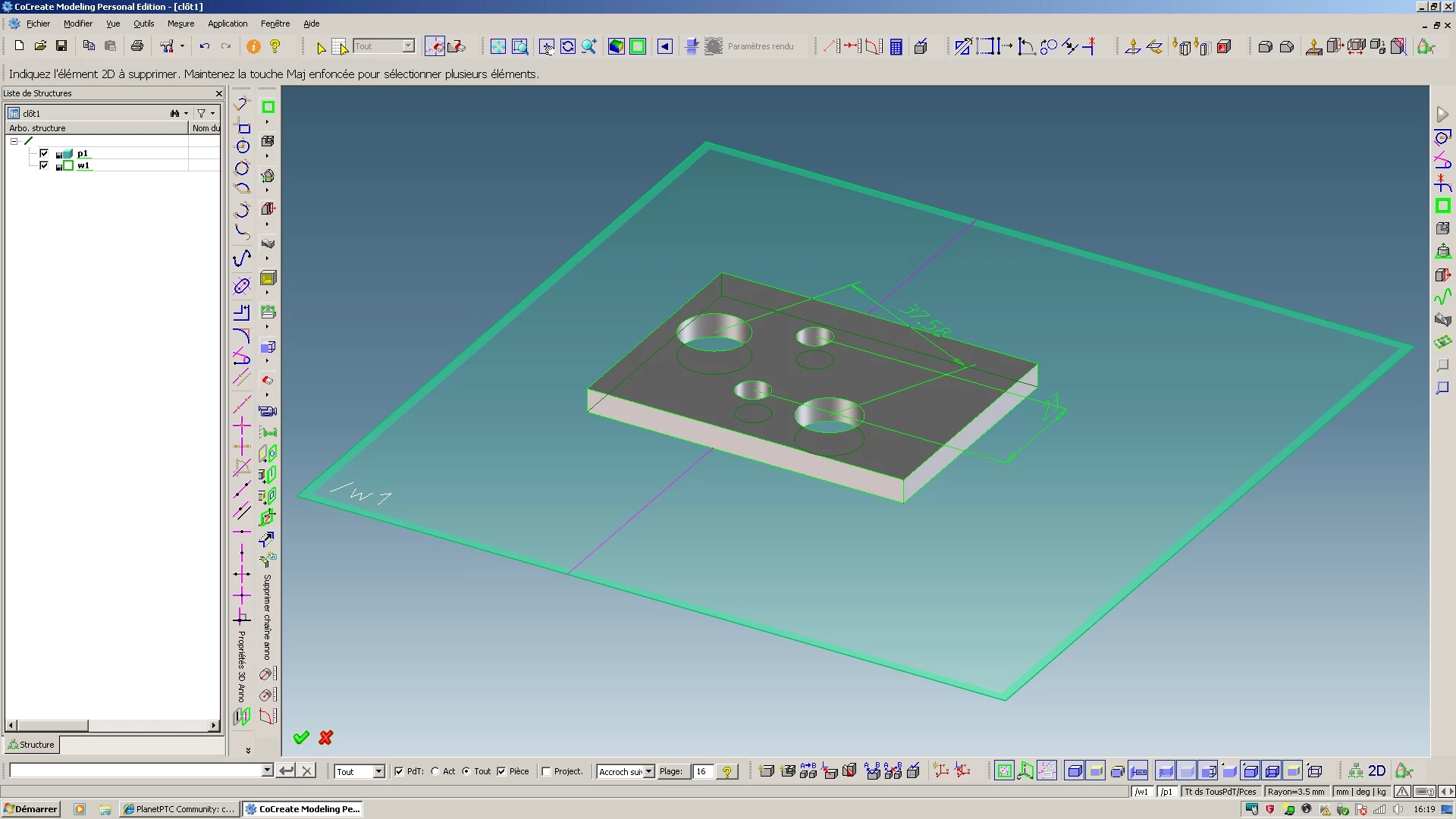Select the 2D mode icon
1456x819 pixels.
pos(1376,771)
